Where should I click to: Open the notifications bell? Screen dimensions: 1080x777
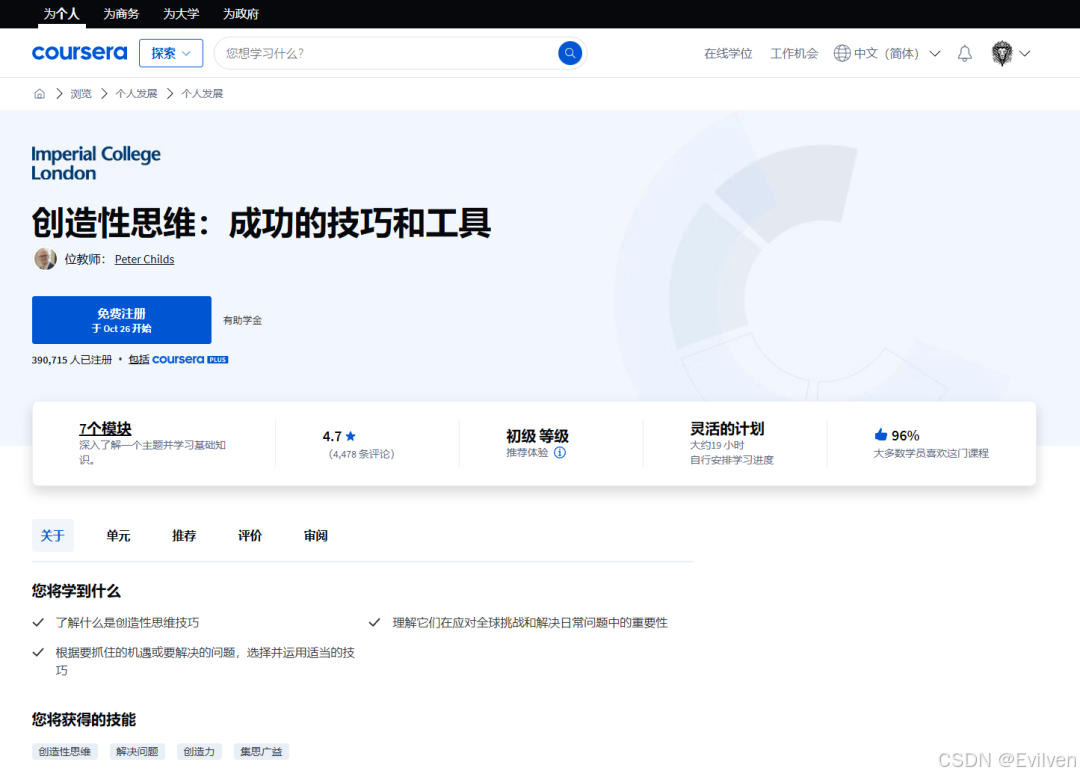point(965,53)
